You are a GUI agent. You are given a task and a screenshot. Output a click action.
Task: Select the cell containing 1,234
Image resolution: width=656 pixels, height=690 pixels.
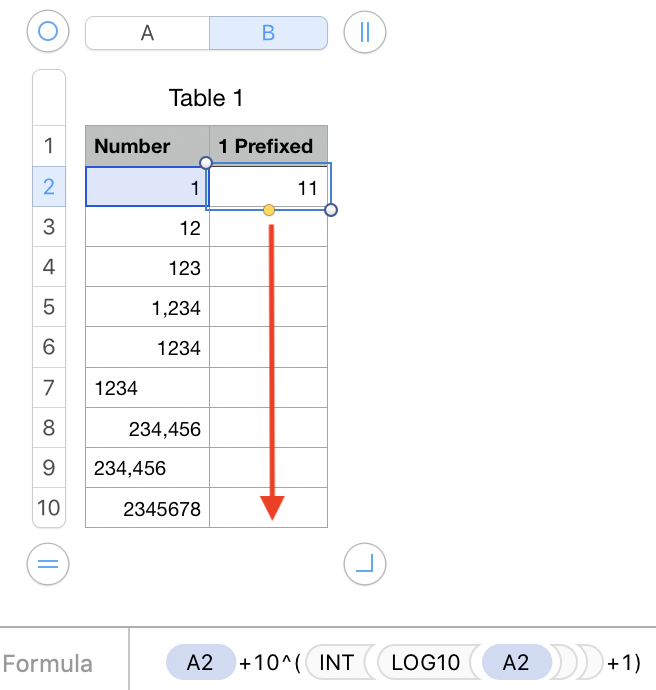pos(147,307)
